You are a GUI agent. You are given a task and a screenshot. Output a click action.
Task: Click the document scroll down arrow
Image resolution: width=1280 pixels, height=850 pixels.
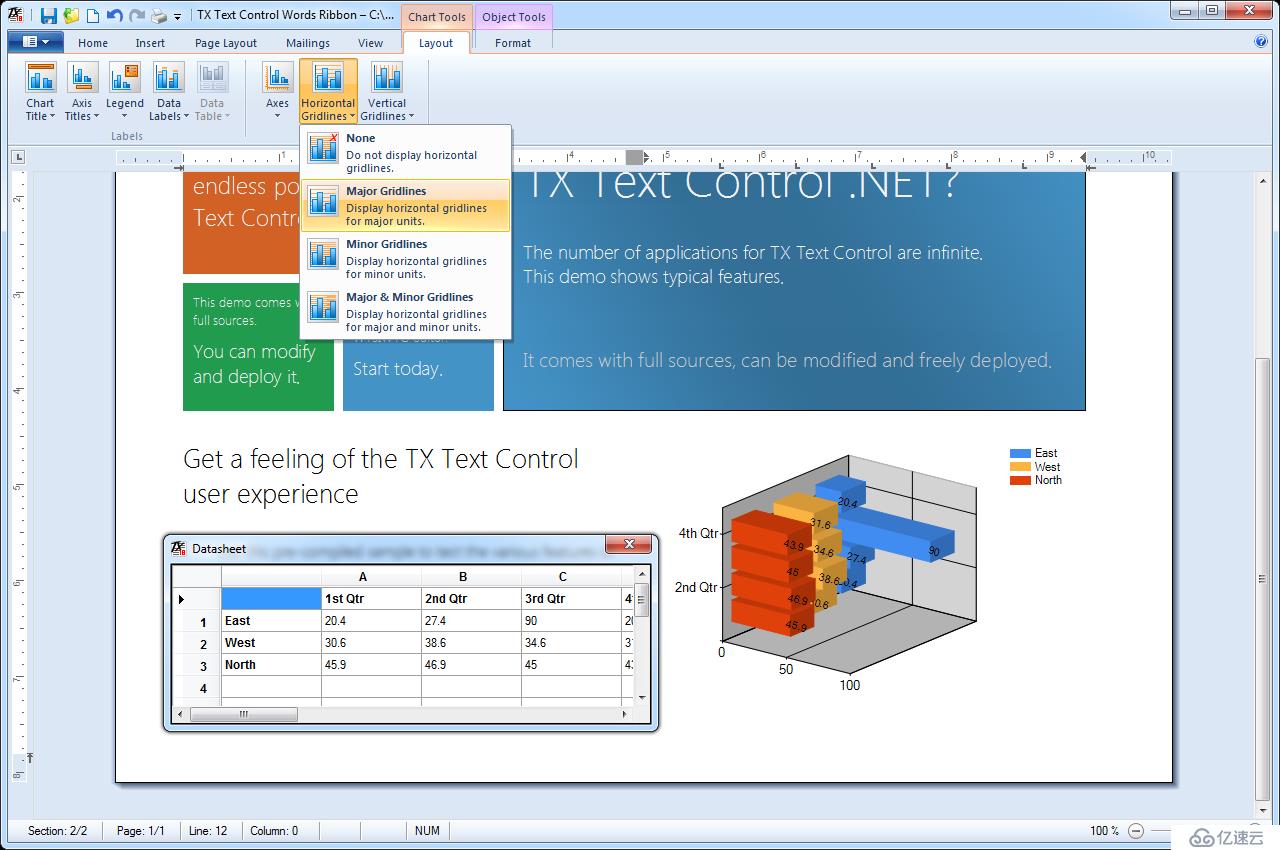point(1262,809)
